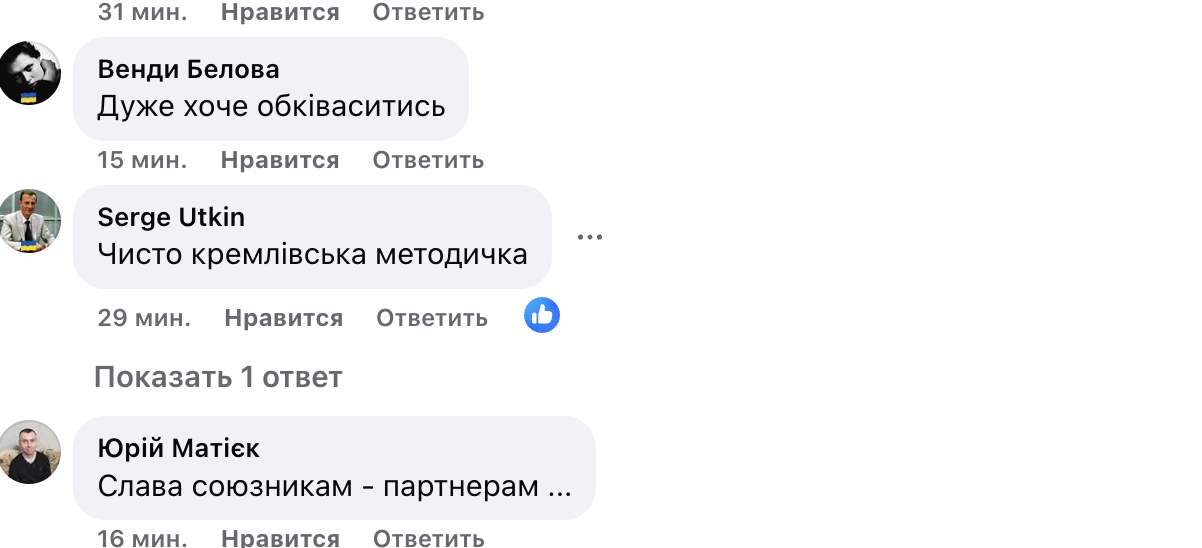The image size is (1202, 548).
Task: Reply to Юрій Матієк's comment
Action: [x=428, y=538]
